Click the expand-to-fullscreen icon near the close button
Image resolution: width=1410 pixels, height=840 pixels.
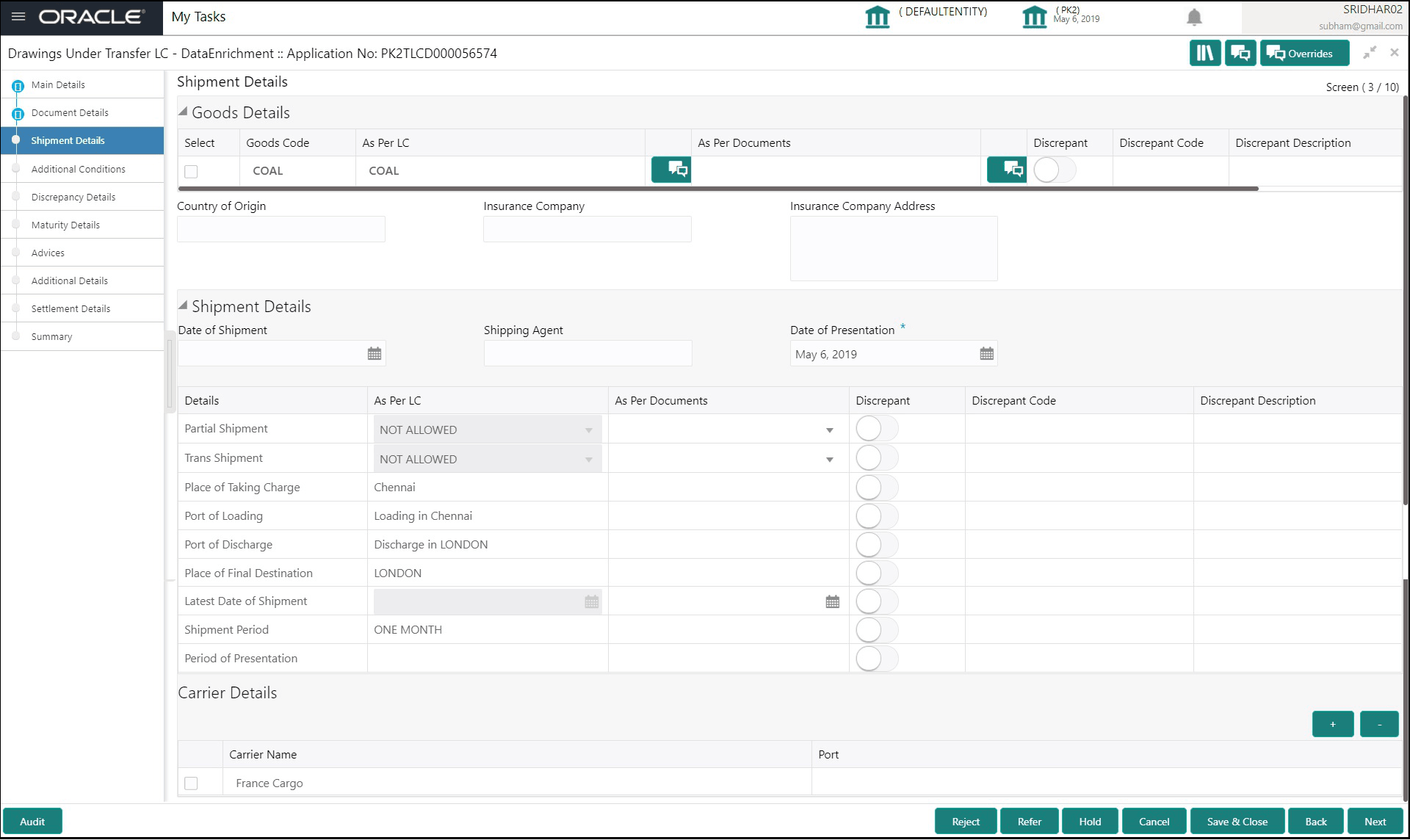click(1369, 52)
